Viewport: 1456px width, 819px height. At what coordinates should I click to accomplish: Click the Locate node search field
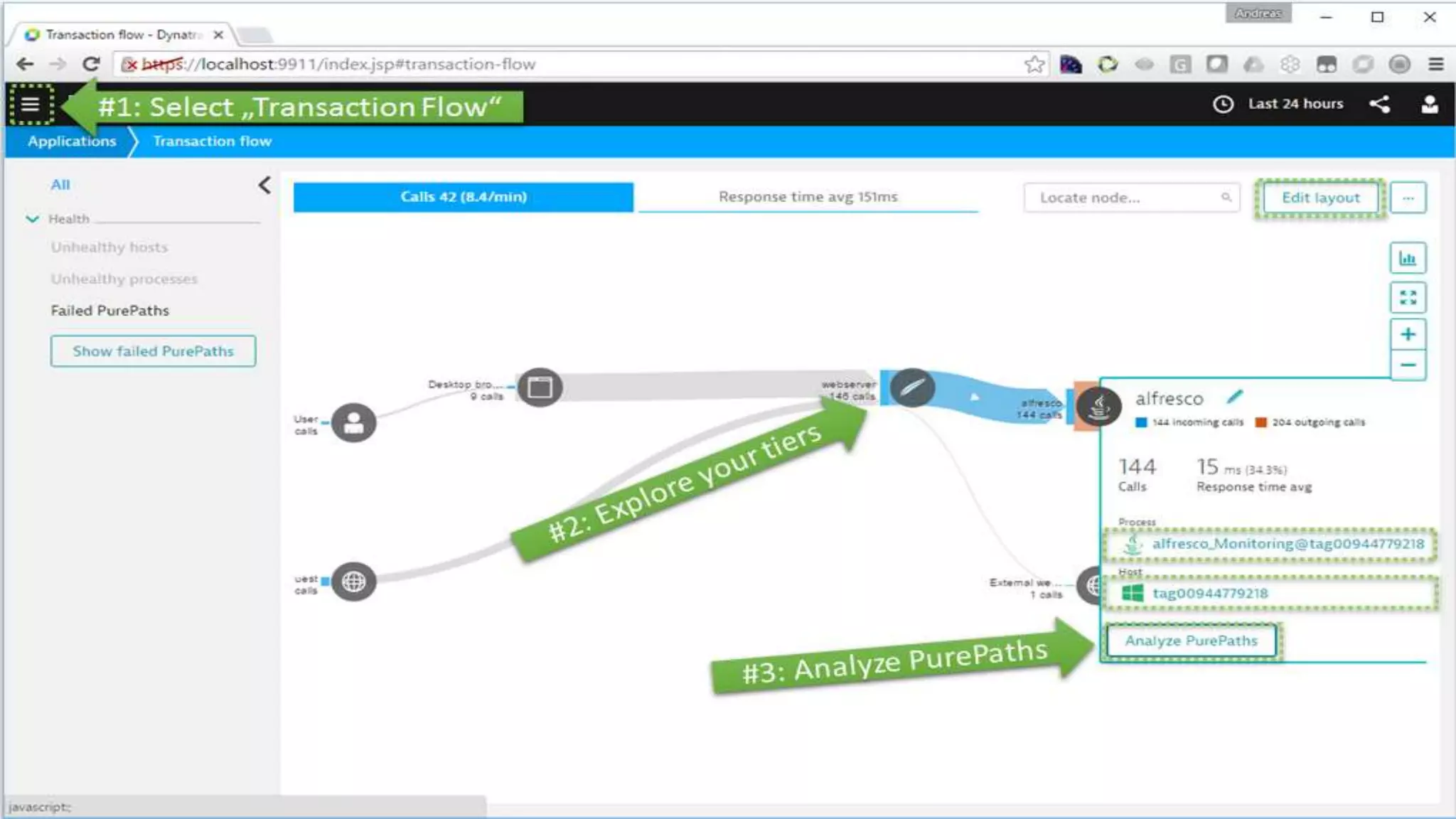(1123, 198)
